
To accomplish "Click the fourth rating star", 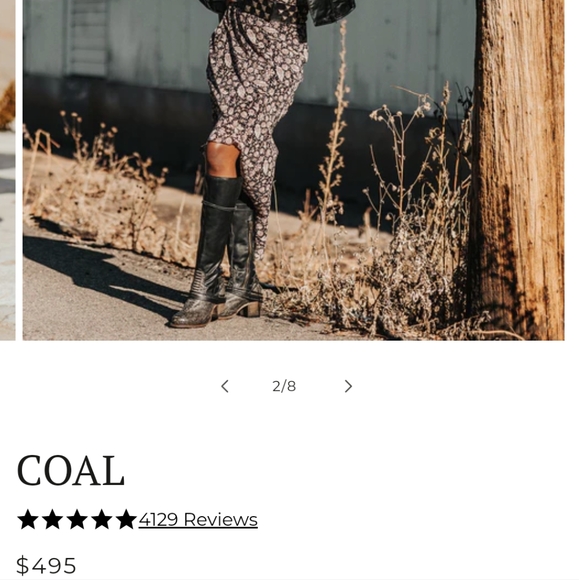I will click(x=102, y=519).
